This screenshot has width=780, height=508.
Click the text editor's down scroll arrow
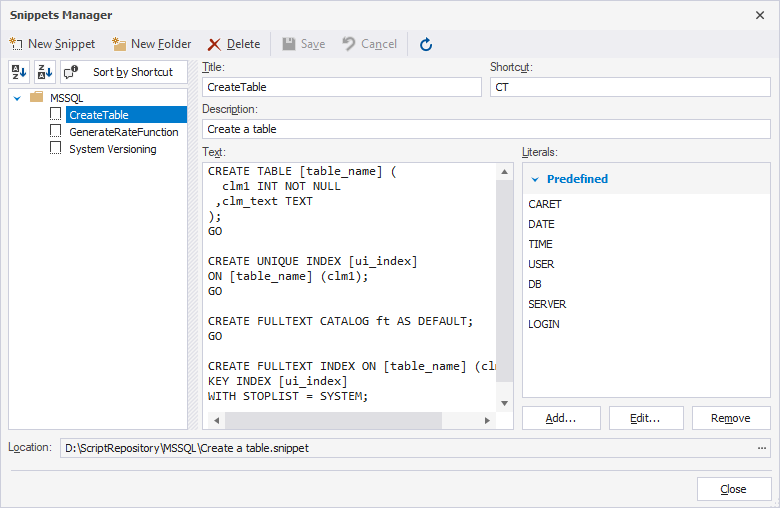(x=504, y=403)
